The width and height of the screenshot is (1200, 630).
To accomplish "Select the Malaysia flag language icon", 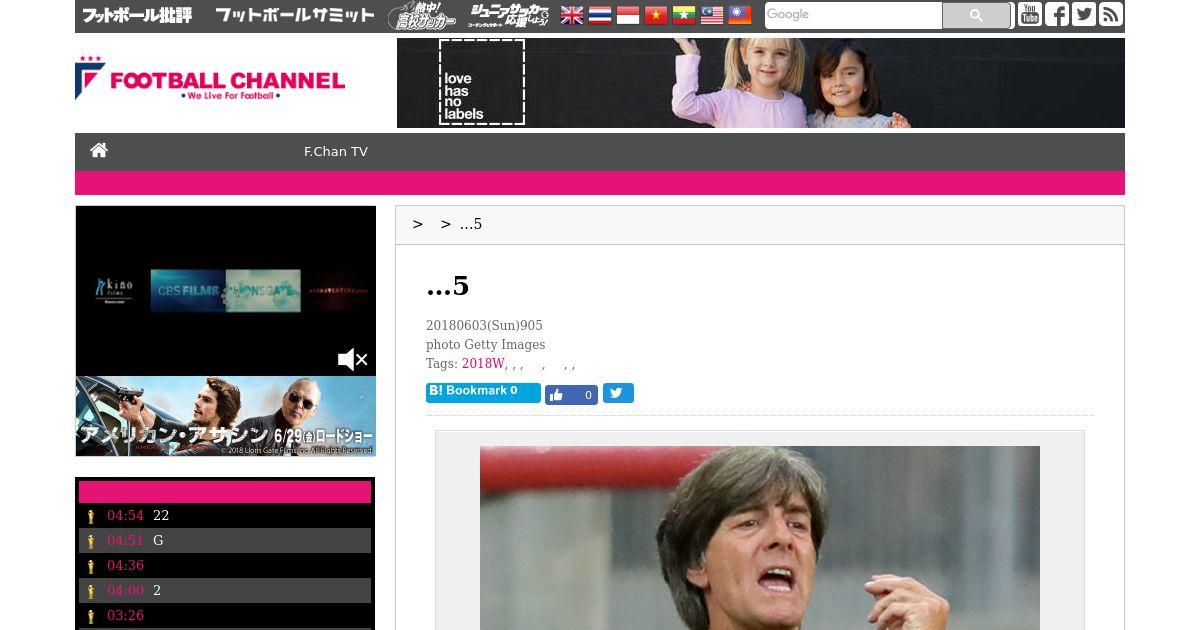I will (712, 15).
